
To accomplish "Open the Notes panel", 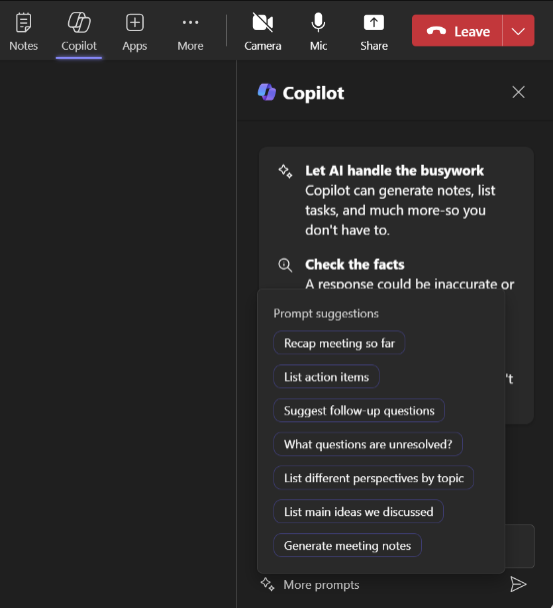I will 23,32.
